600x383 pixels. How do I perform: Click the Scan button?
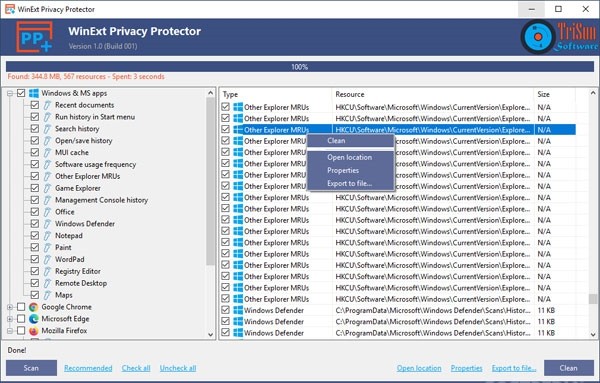(x=31, y=368)
